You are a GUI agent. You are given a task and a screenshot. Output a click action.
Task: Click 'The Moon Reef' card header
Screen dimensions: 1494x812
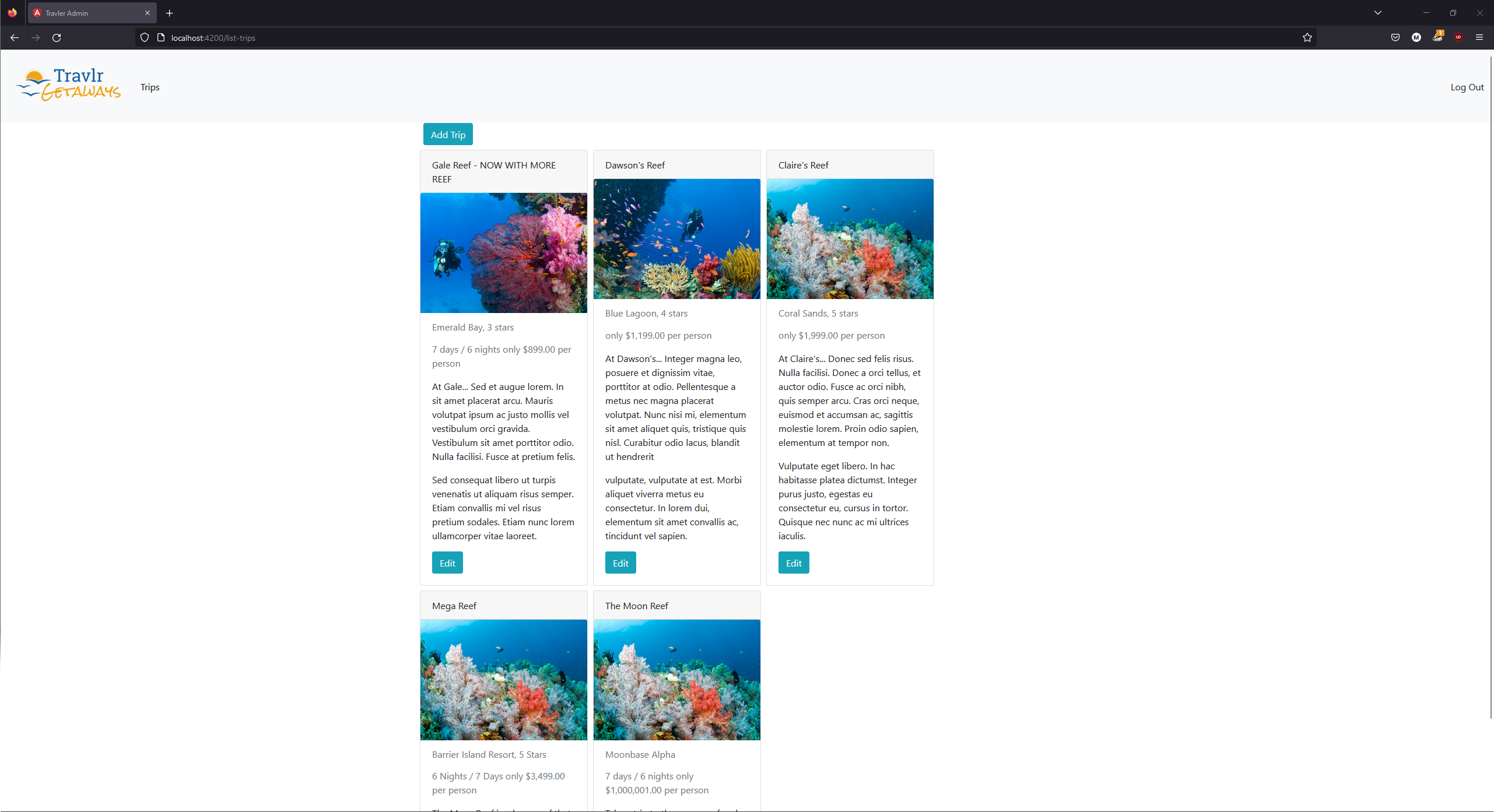click(677, 606)
